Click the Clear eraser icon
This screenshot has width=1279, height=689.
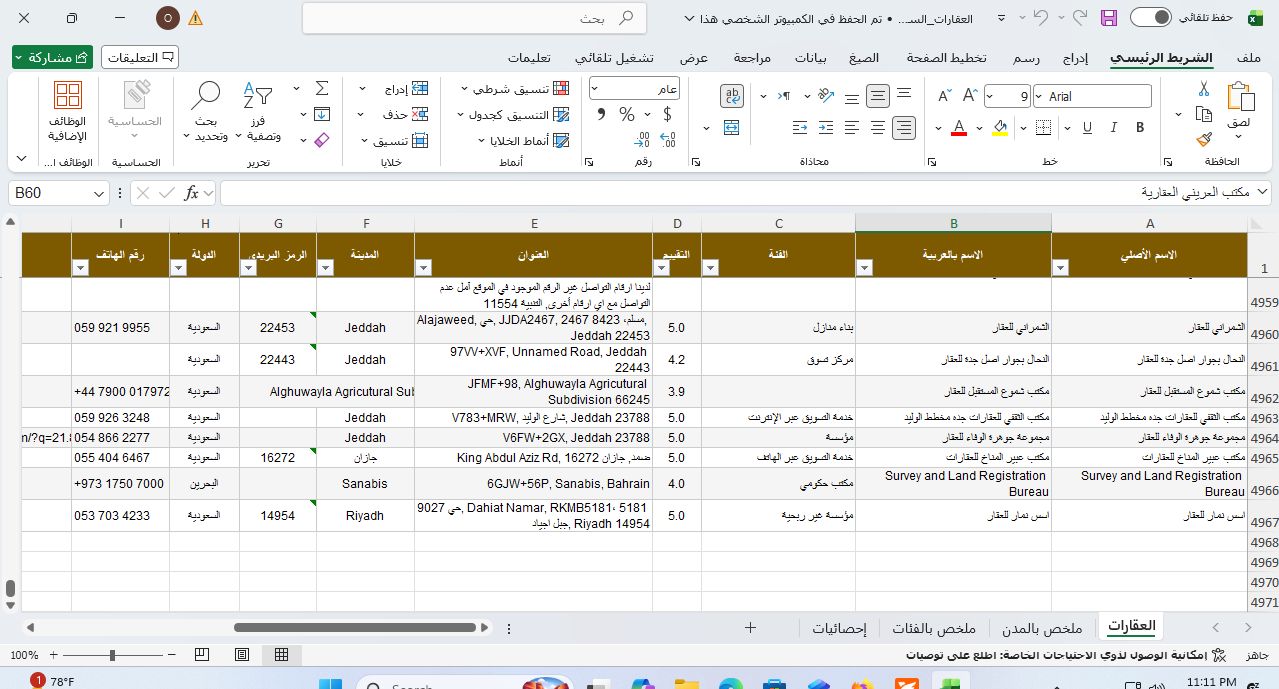pyautogui.click(x=322, y=140)
